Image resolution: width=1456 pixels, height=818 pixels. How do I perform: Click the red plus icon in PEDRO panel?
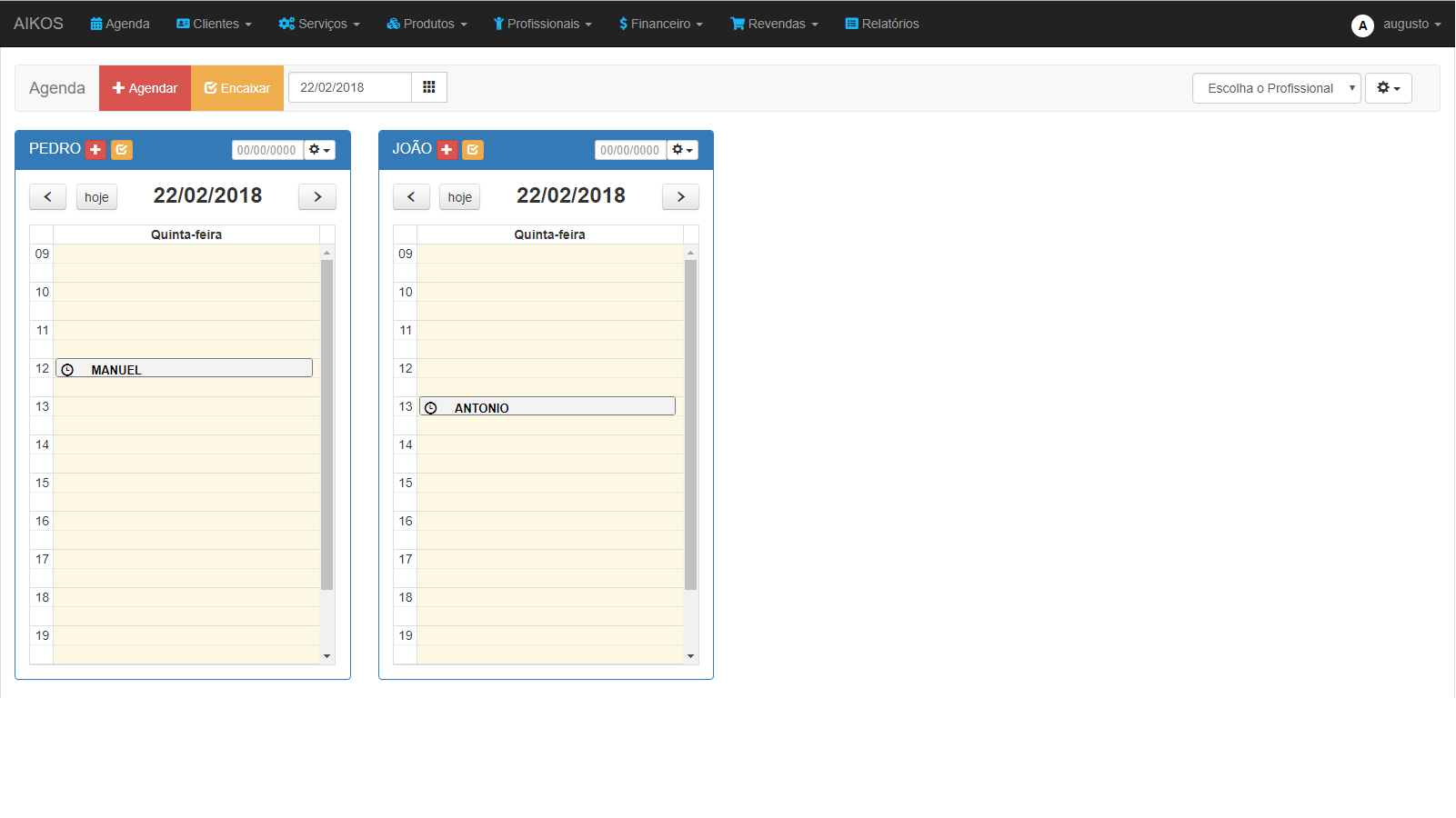point(95,150)
